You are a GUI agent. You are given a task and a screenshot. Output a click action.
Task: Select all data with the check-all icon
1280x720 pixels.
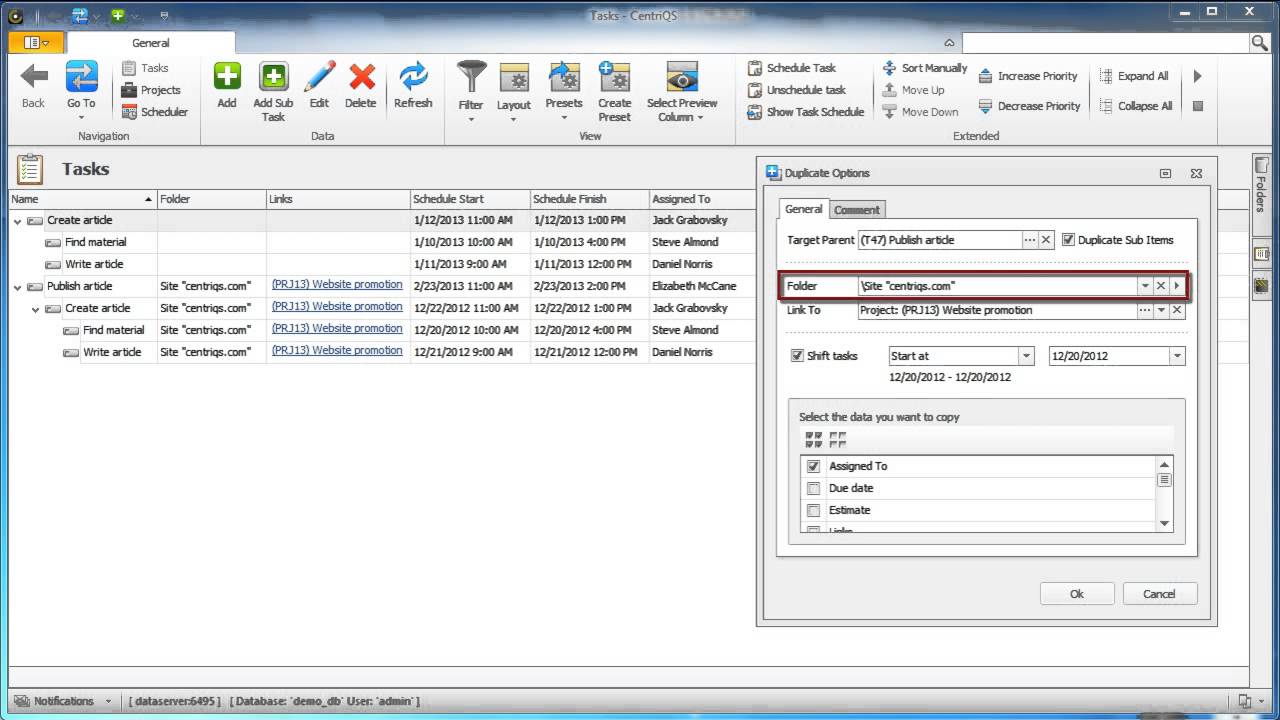814,440
